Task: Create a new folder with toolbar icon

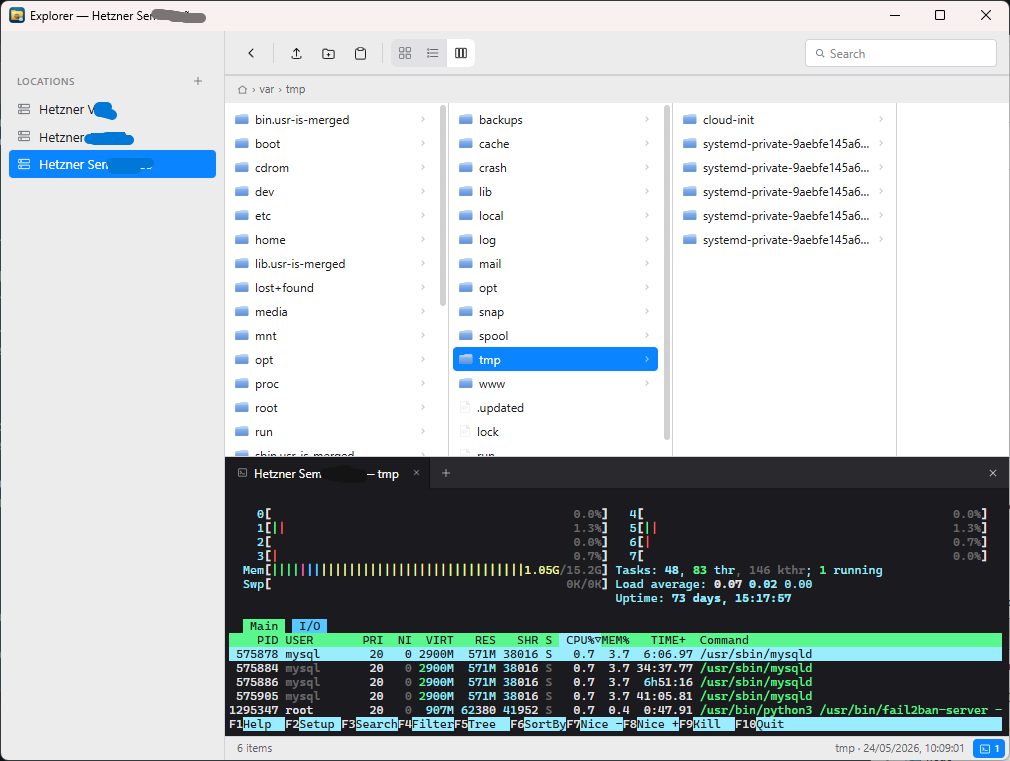Action: [x=329, y=53]
